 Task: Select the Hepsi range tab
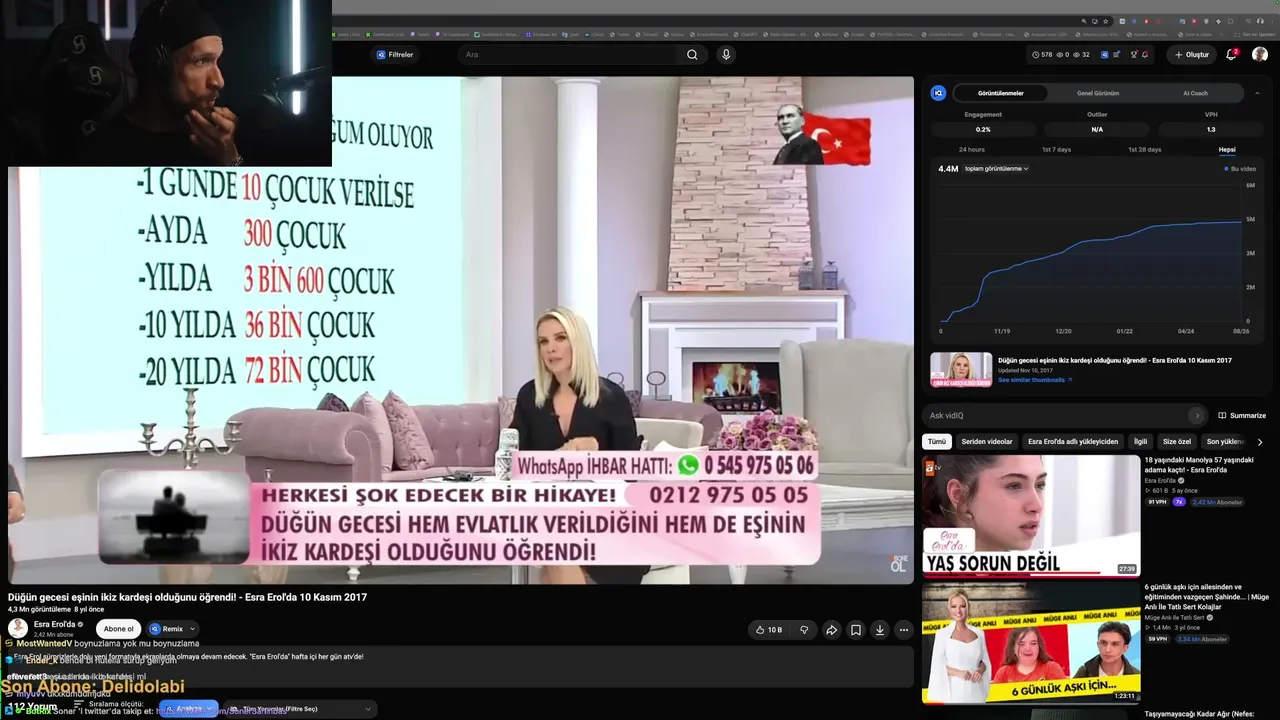1227,150
